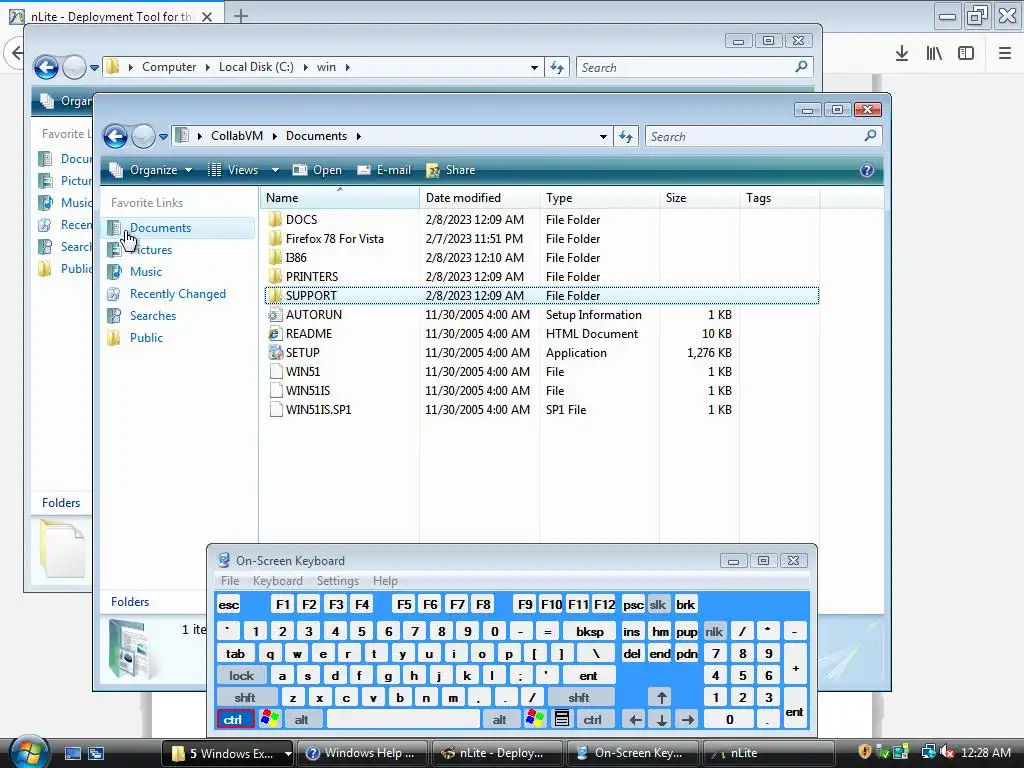1024x768 pixels.
Task: Click the left Windows logo key
Action: 269,720
